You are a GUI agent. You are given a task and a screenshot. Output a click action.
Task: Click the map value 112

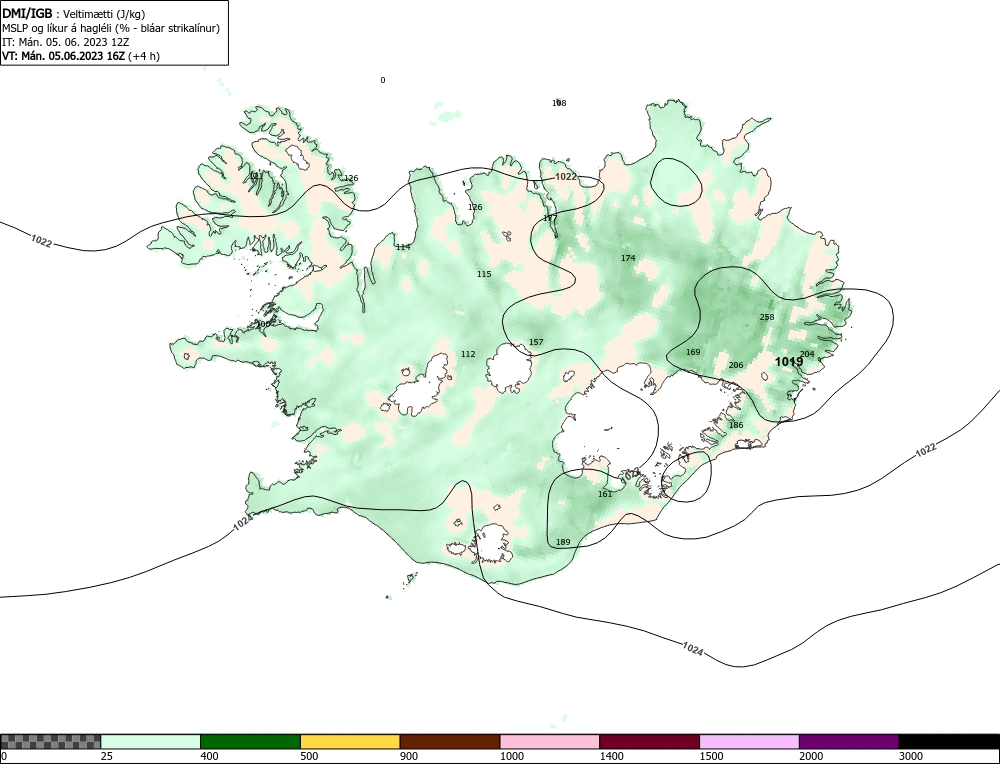point(468,354)
